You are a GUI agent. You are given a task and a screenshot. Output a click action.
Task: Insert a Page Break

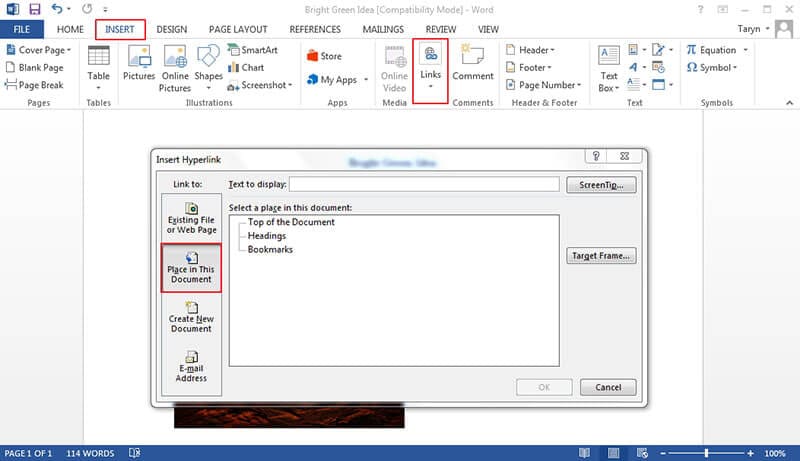coord(35,85)
